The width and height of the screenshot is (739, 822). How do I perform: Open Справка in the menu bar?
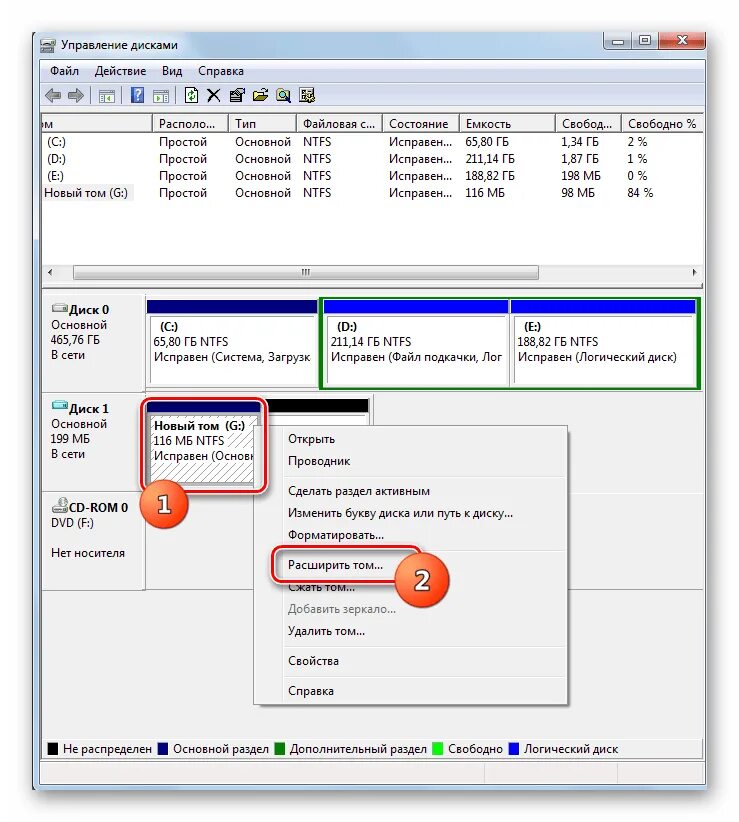point(221,71)
